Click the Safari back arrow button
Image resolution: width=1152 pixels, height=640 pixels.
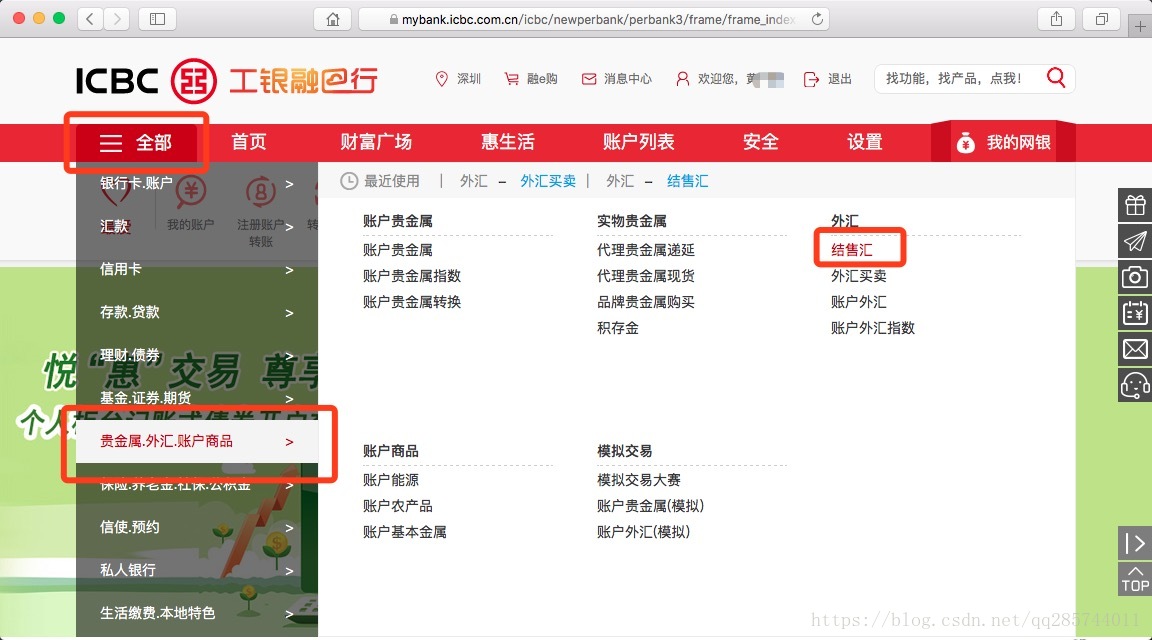click(x=90, y=19)
